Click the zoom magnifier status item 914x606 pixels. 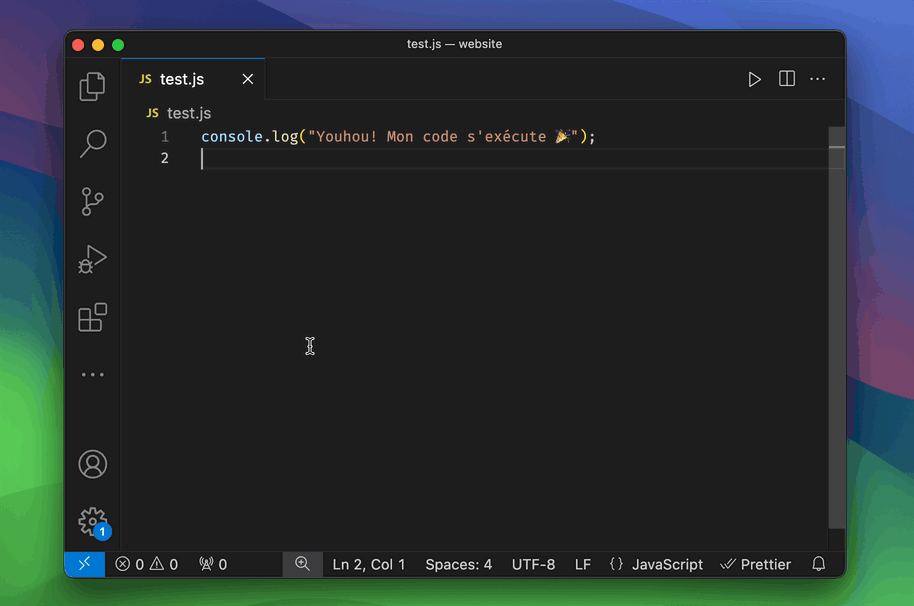point(303,564)
